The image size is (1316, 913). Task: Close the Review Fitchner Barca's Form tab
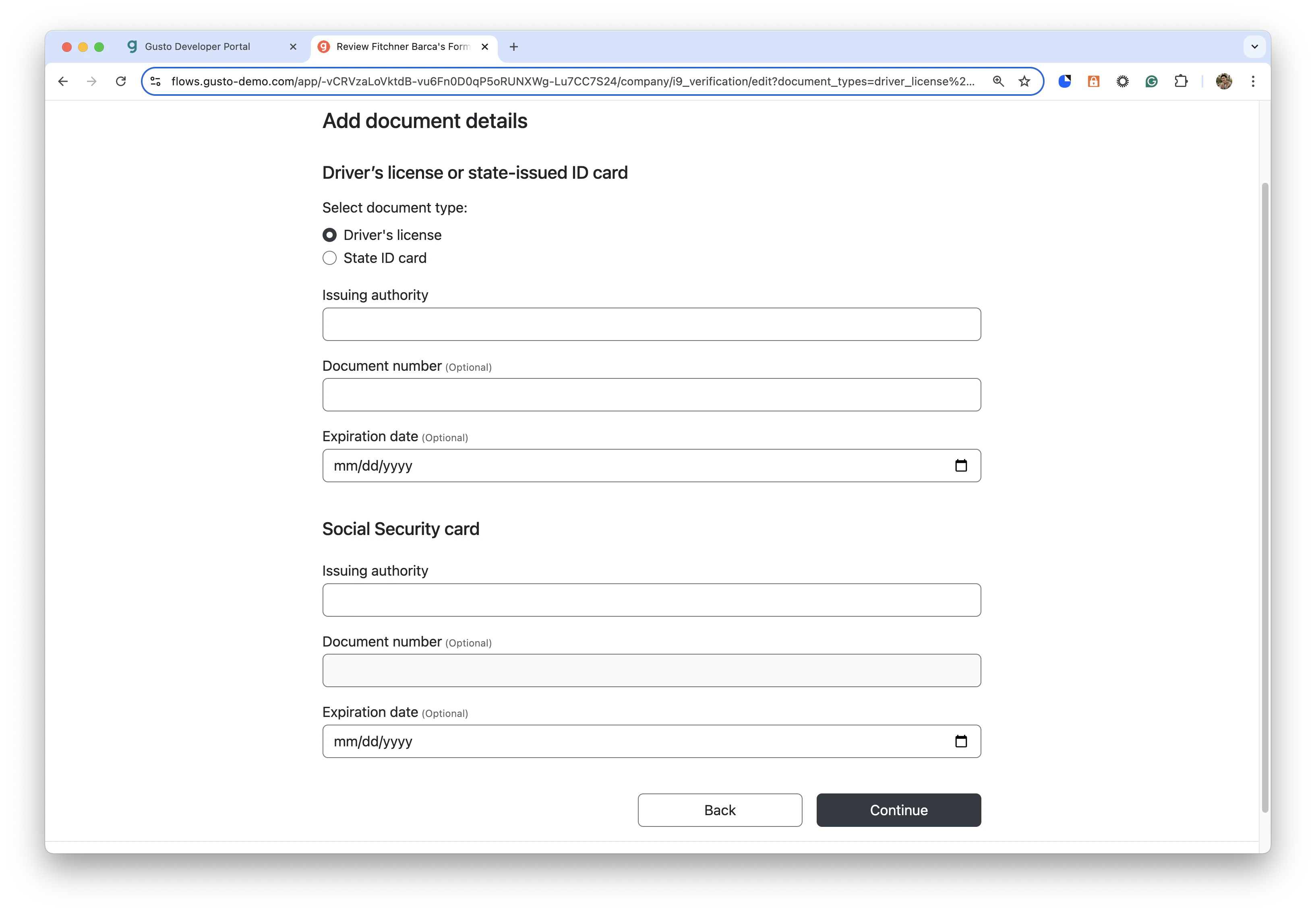tap(484, 47)
